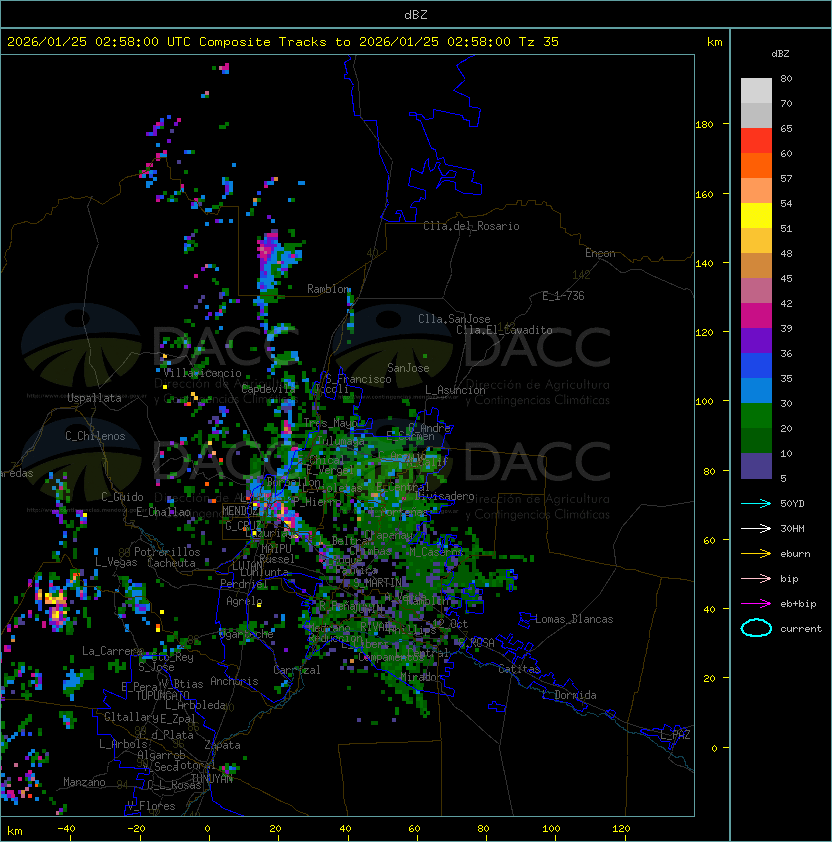
Task: Select the slate 5-10 dBZ swatch
Action: point(756,466)
